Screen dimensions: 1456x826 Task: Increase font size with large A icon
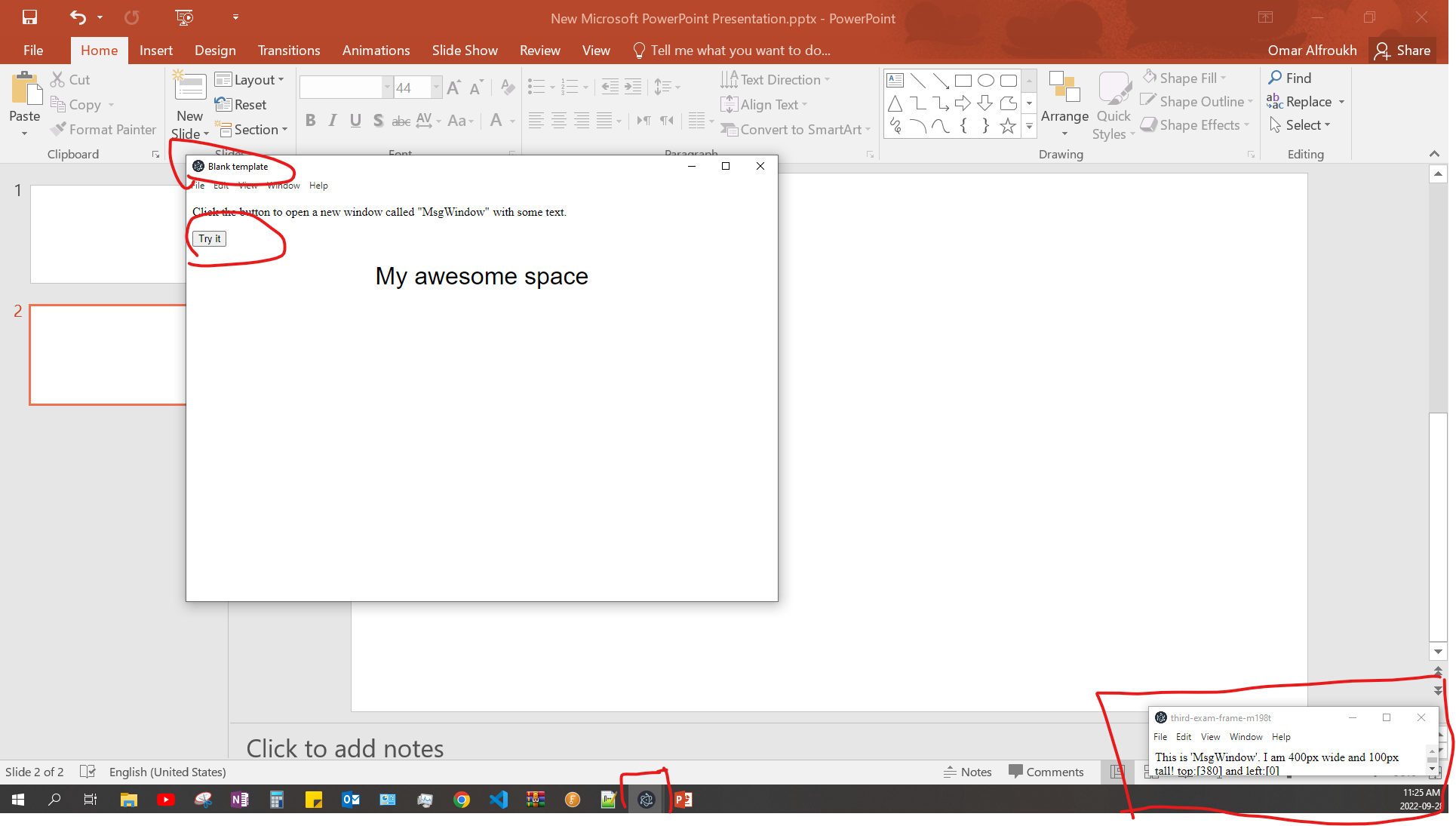point(453,88)
